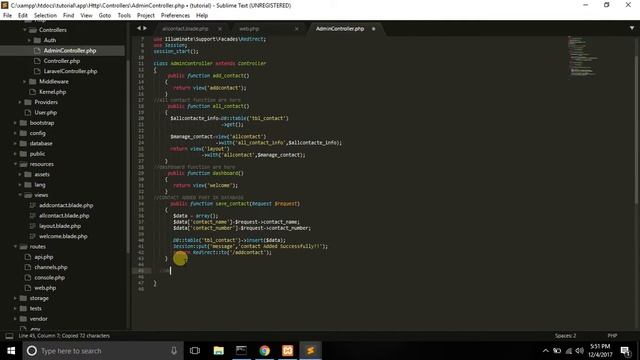Expand the assets folder
Screen dimensions: 640x360
pyautogui.click(x=20, y=174)
